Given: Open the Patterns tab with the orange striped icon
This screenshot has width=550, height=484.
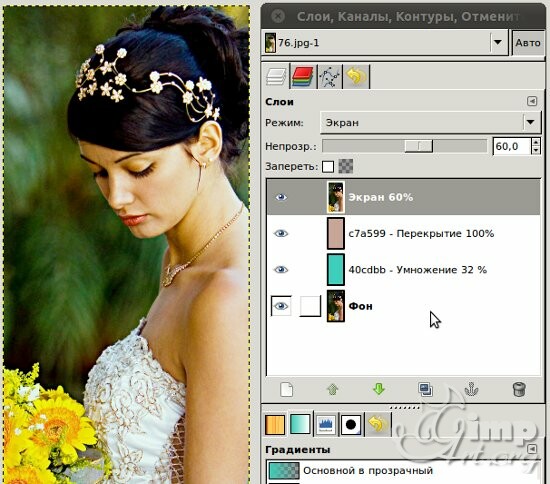Looking at the screenshot, I should [275, 424].
